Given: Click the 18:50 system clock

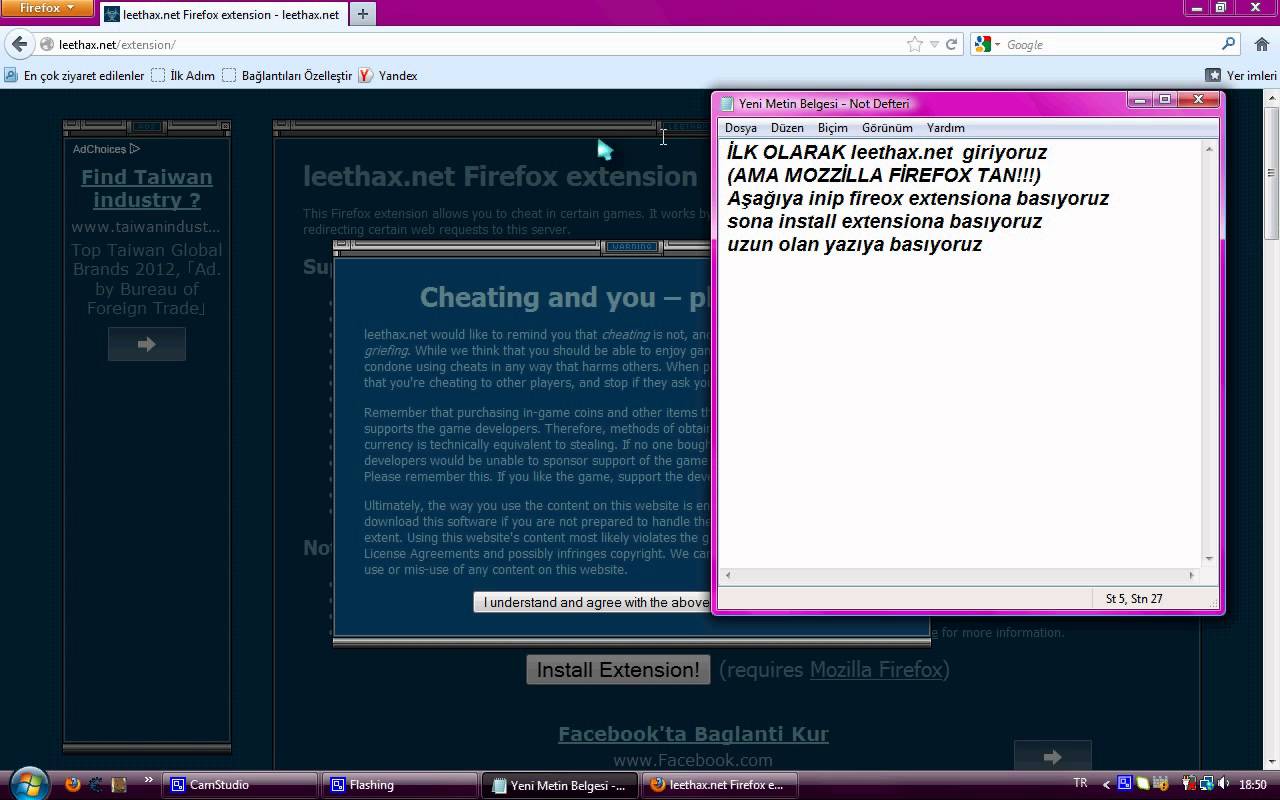Looking at the screenshot, I should point(1253,785).
